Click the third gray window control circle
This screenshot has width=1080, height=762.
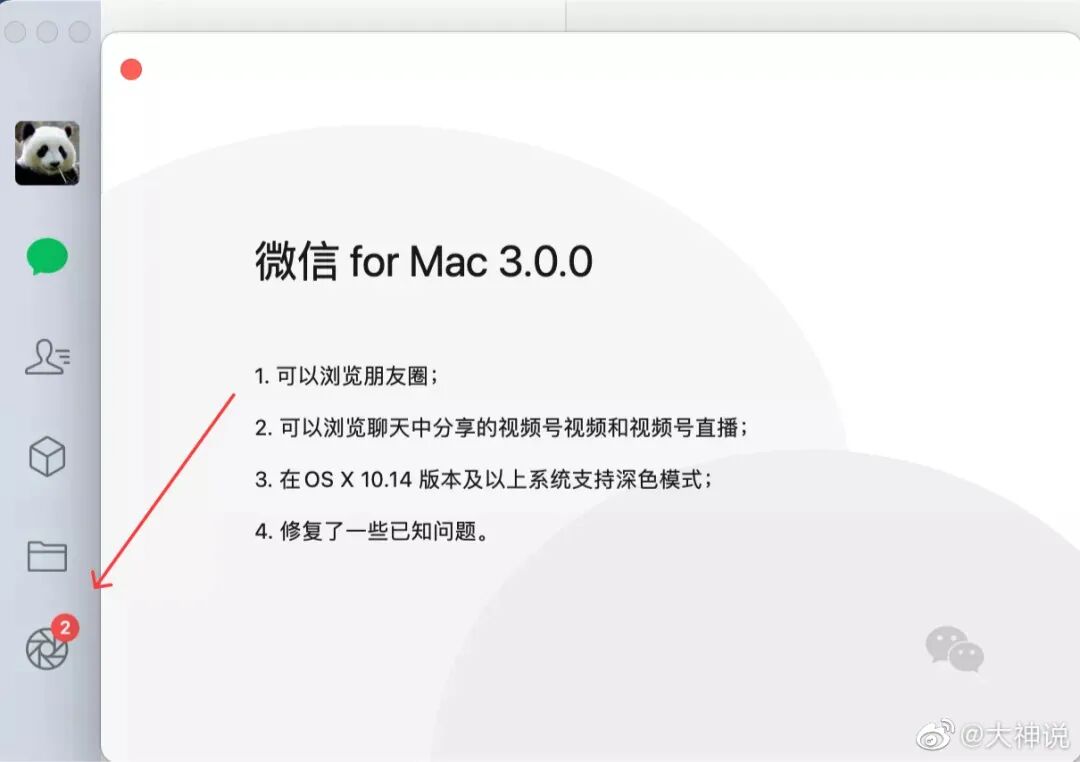(x=79, y=31)
